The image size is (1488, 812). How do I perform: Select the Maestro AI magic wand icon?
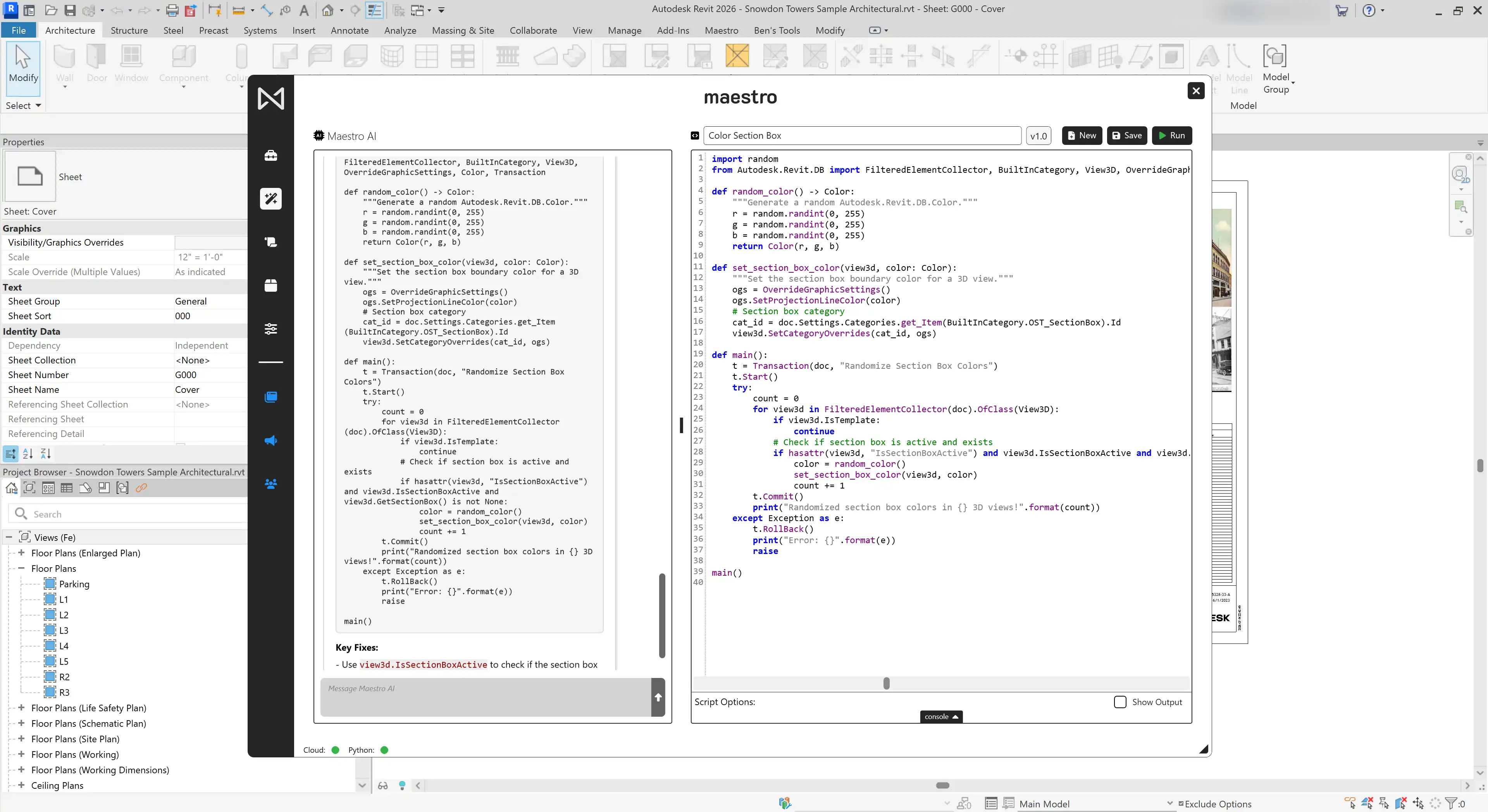point(270,199)
